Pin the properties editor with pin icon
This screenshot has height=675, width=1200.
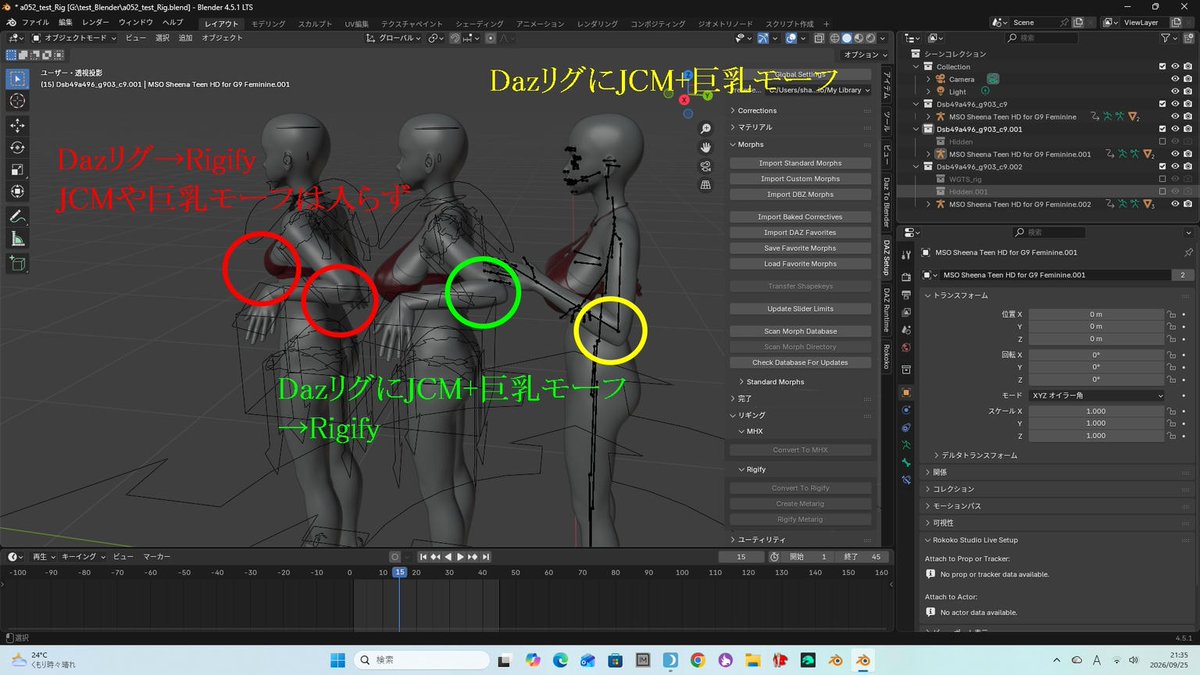tap(1188, 253)
